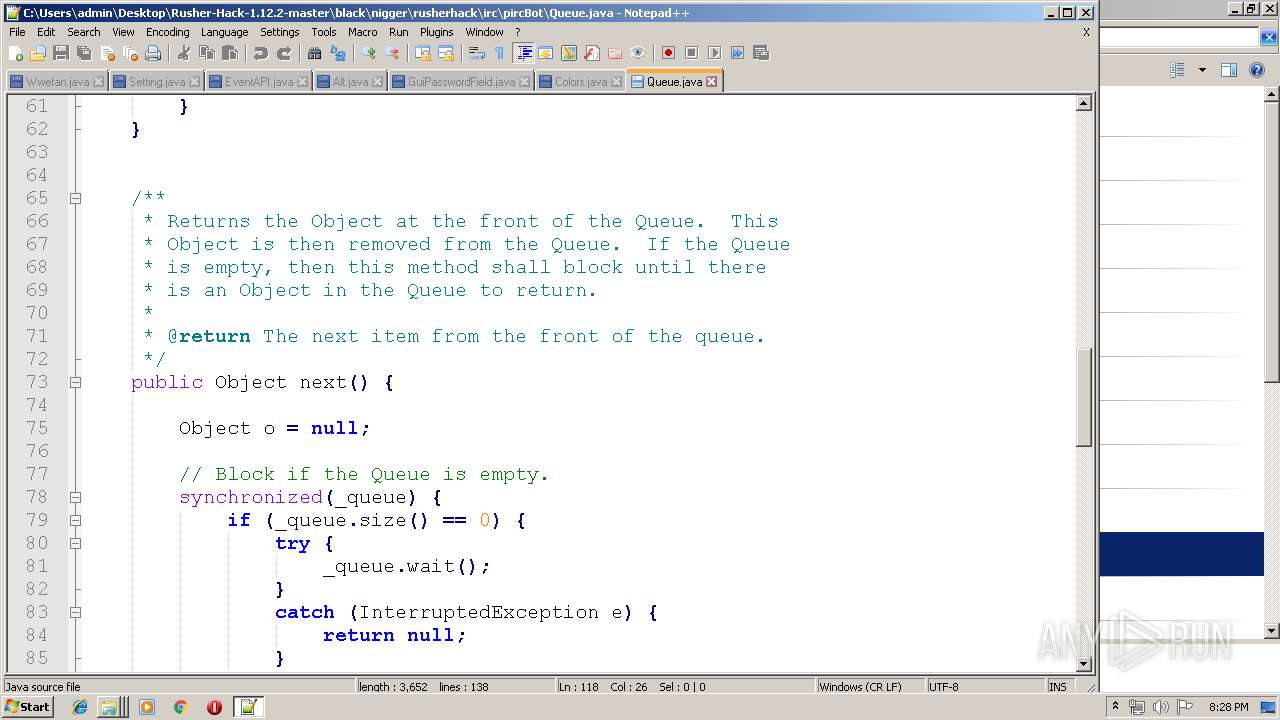
Task: Click the Stop Recording macro icon
Action: (691, 53)
